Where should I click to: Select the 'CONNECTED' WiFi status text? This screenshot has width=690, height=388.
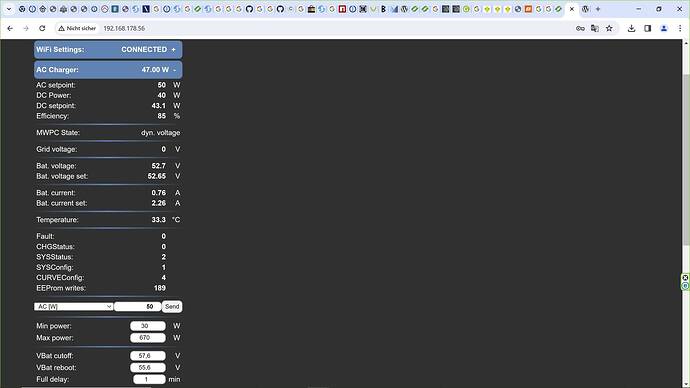click(x=144, y=50)
